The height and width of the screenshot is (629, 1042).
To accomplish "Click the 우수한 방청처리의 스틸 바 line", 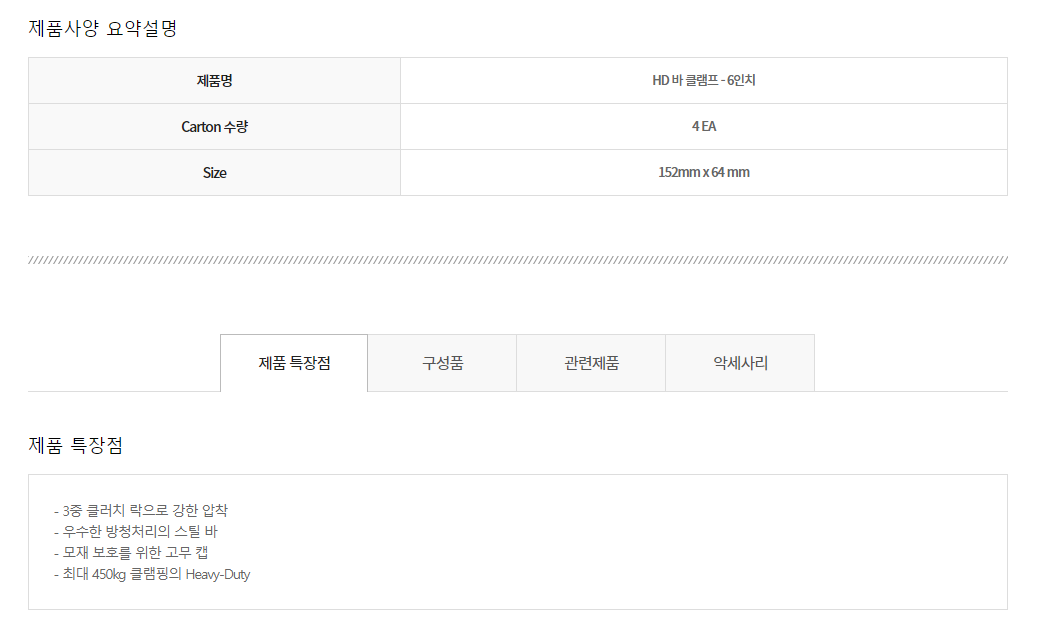I will point(136,531).
